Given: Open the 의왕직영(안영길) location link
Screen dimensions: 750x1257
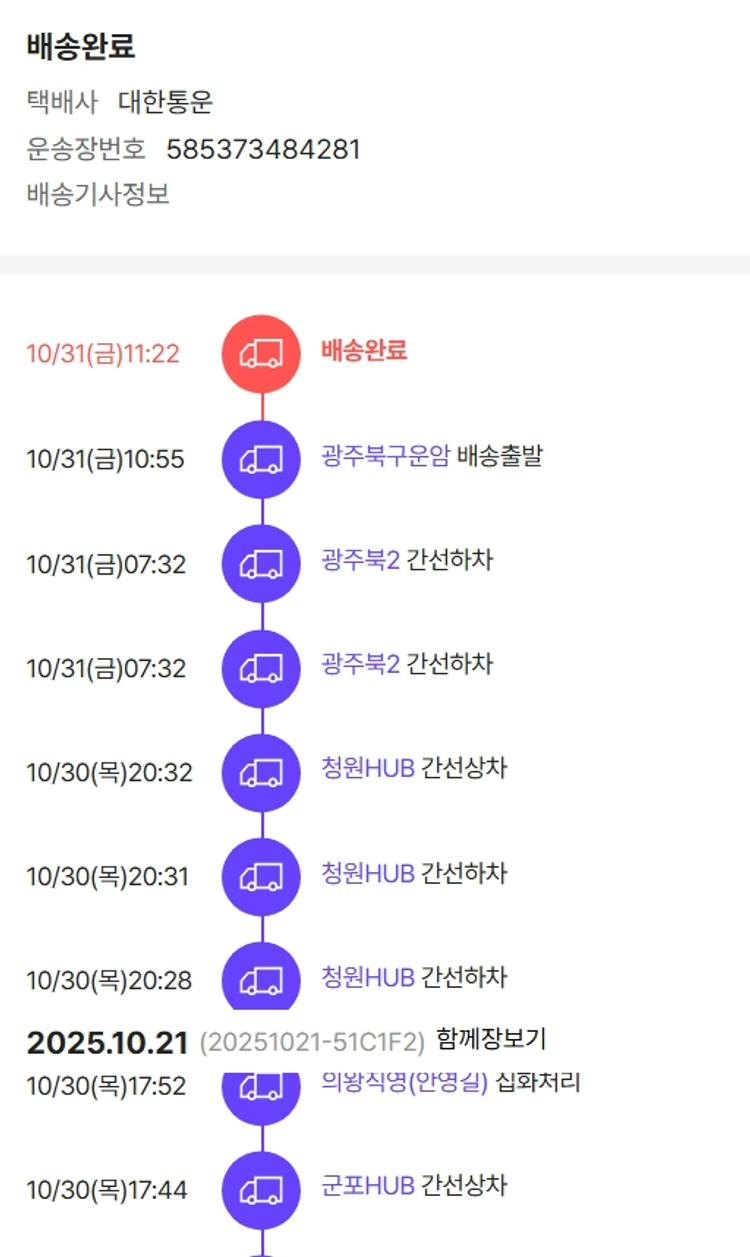Looking at the screenshot, I should (x=404, y=1082).
